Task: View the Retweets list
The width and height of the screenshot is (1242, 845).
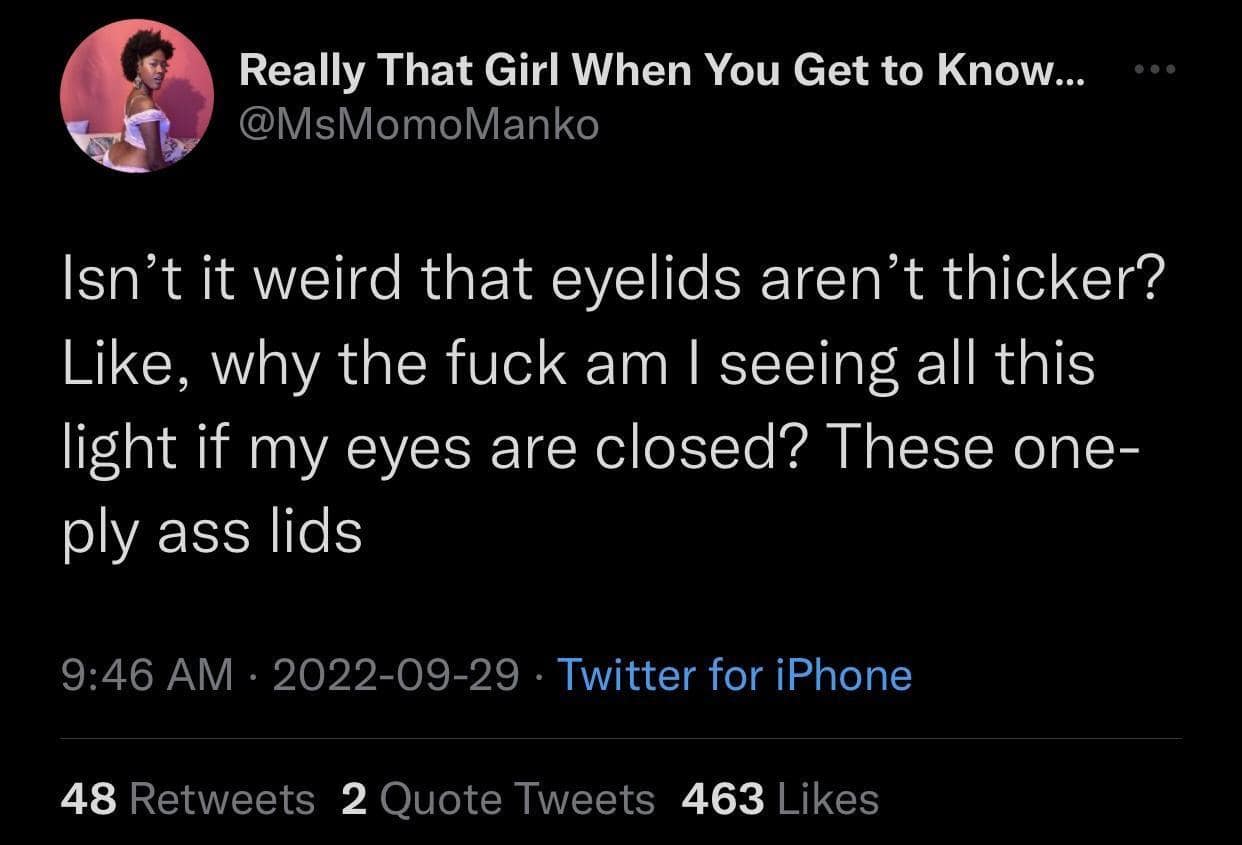Action: pyautogui.click(x=222, y=799)
